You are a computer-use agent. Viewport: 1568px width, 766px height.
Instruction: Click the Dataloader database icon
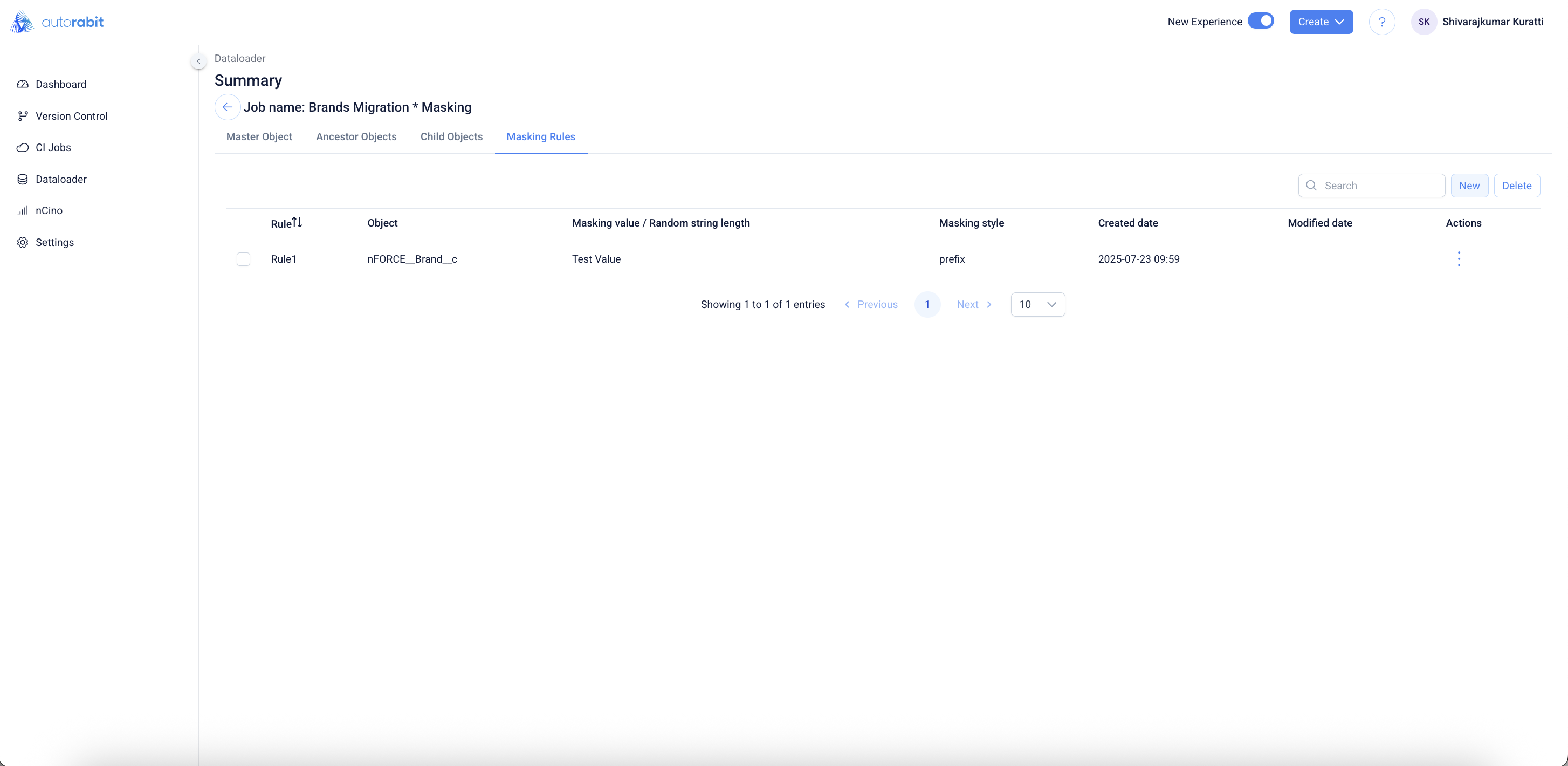(x=23, y=179)
